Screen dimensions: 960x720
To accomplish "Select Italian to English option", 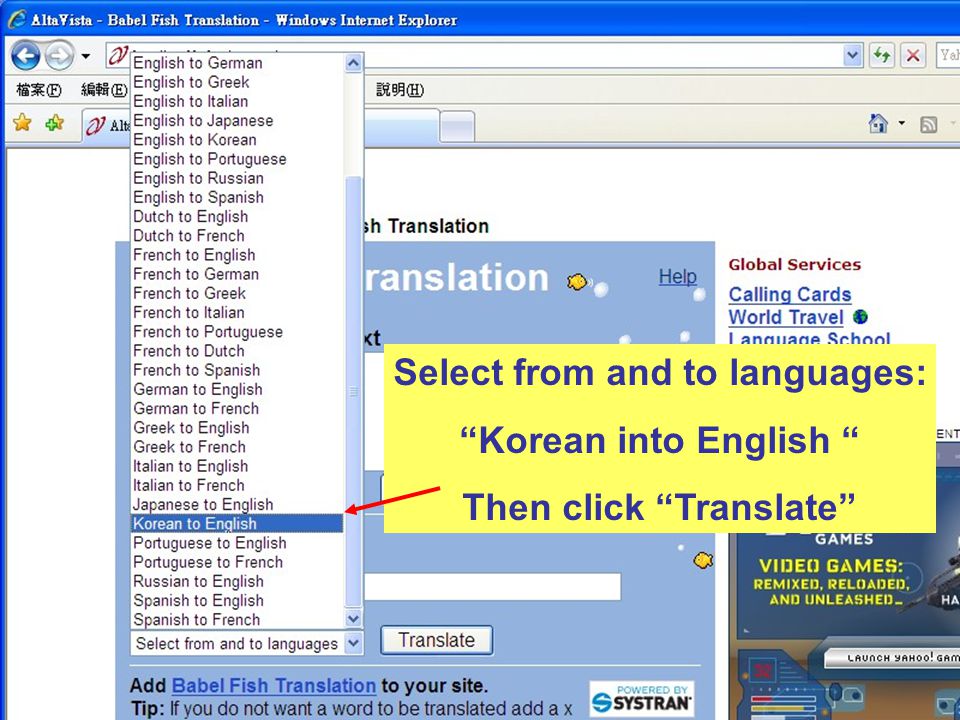I will 238,466.
